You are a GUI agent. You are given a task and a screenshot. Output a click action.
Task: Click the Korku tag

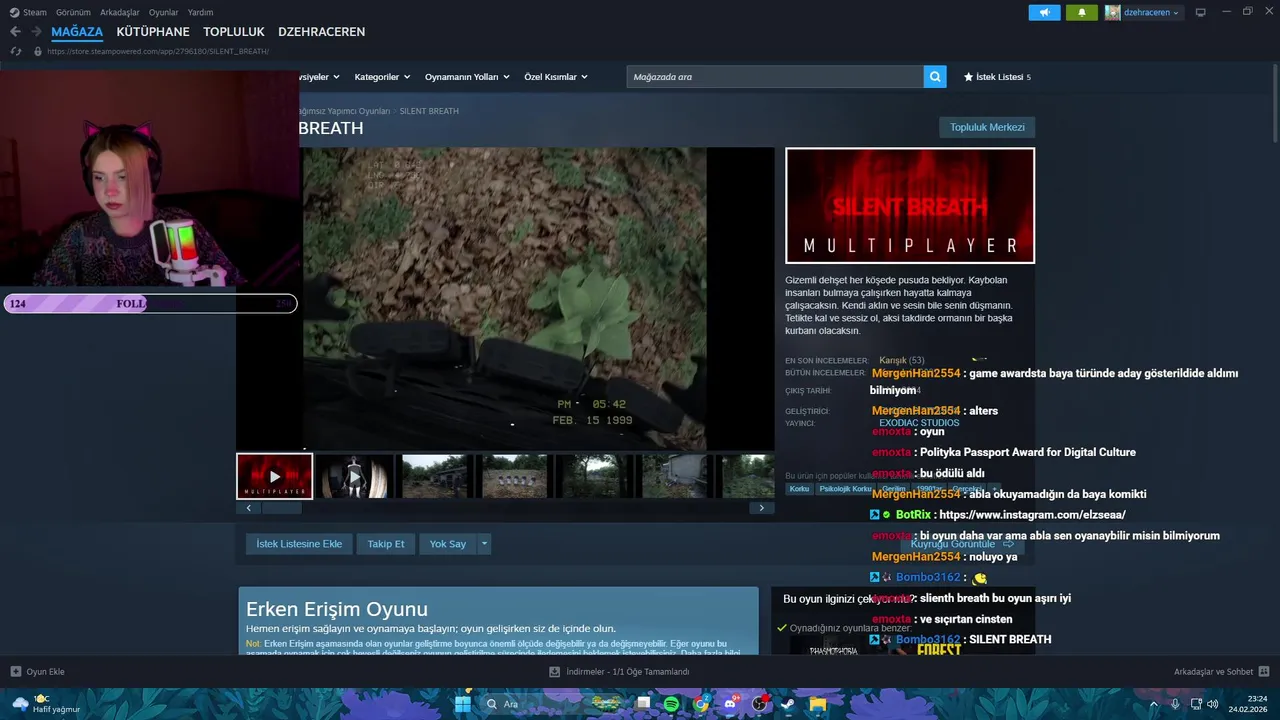click(x=799, y=489)
